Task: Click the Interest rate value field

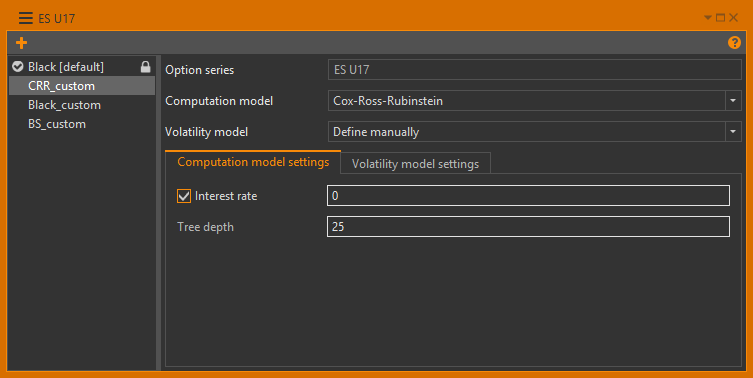Action: click(528, 195)
